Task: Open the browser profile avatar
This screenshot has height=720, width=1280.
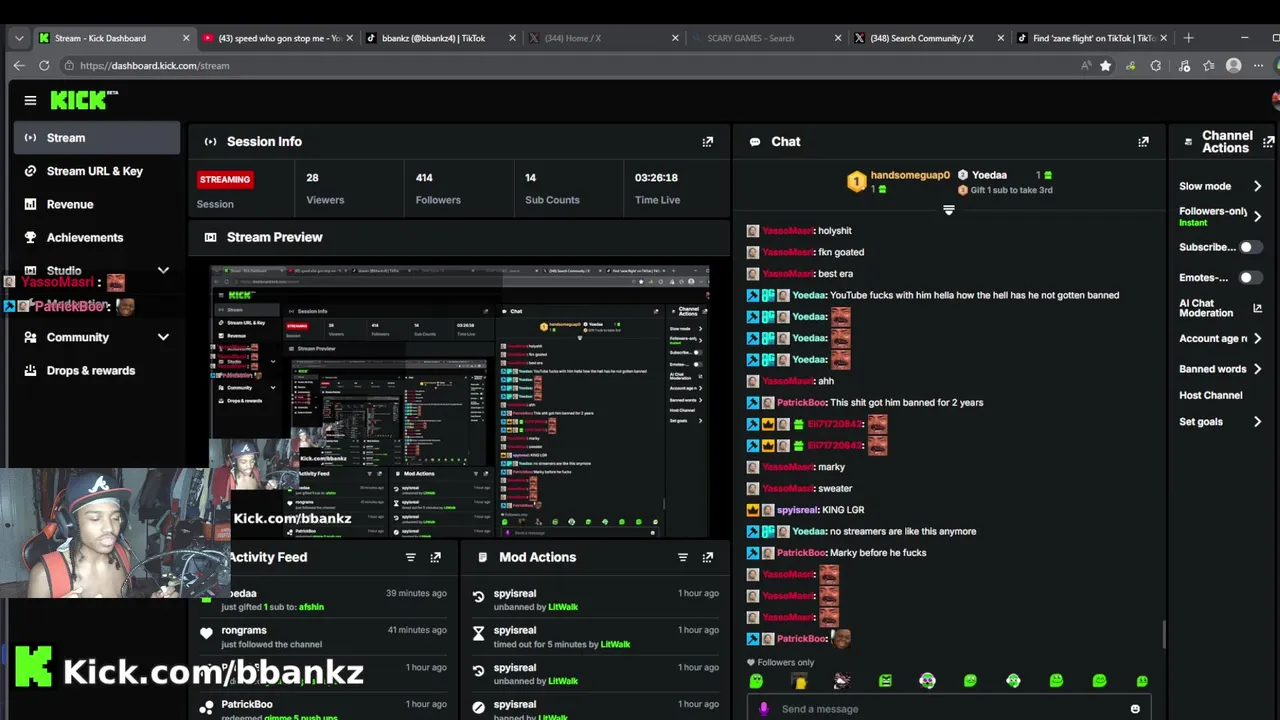Action: [1234, 65]
